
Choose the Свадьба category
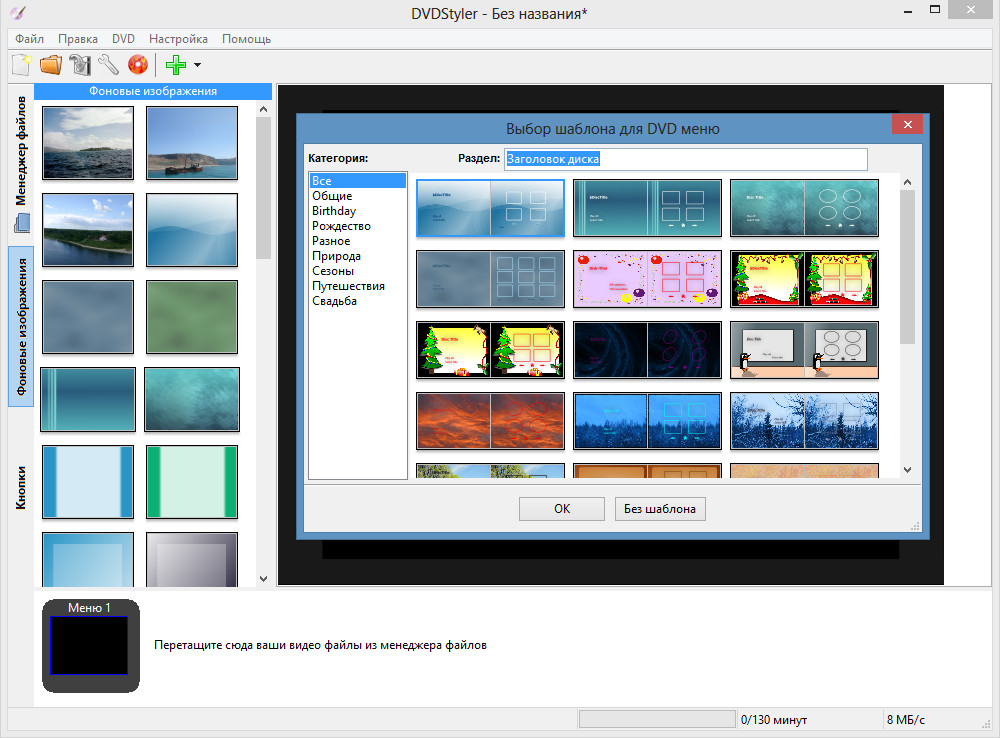coord(334,301)
